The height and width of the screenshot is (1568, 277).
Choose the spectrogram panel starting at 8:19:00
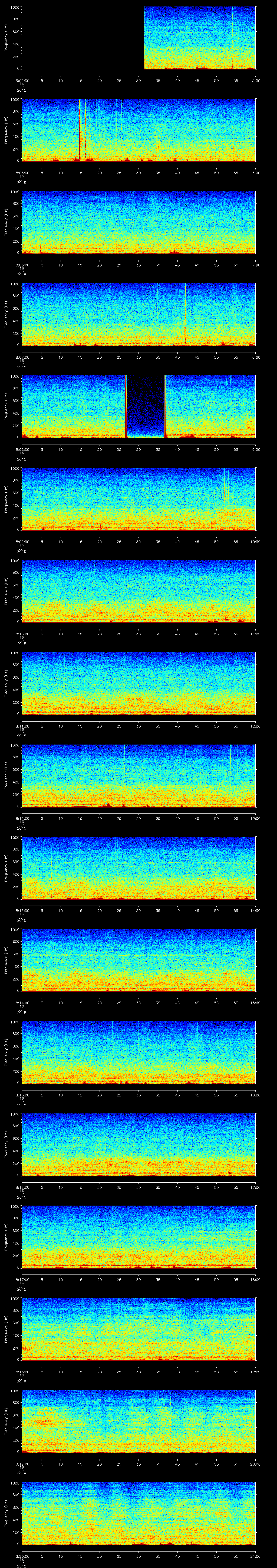(139, 1421)
